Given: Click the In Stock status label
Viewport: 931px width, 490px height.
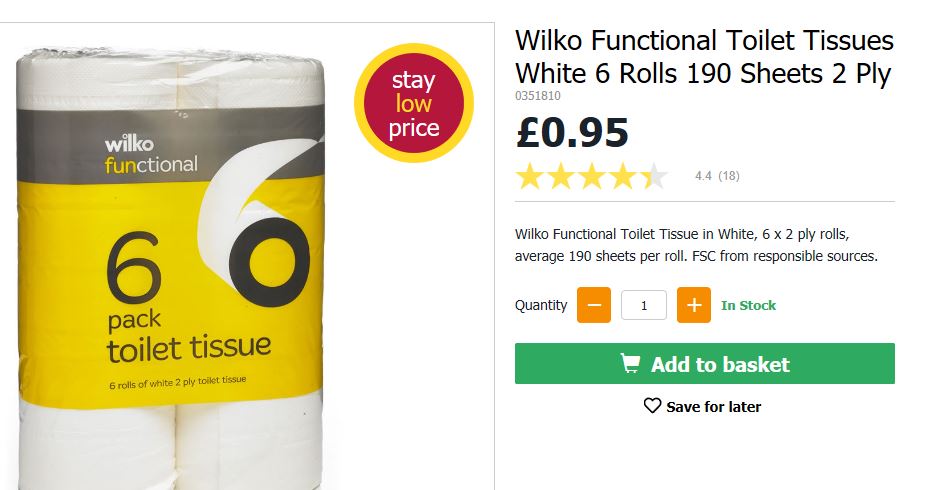Looking at the screenshot, I should click(748, 305).
